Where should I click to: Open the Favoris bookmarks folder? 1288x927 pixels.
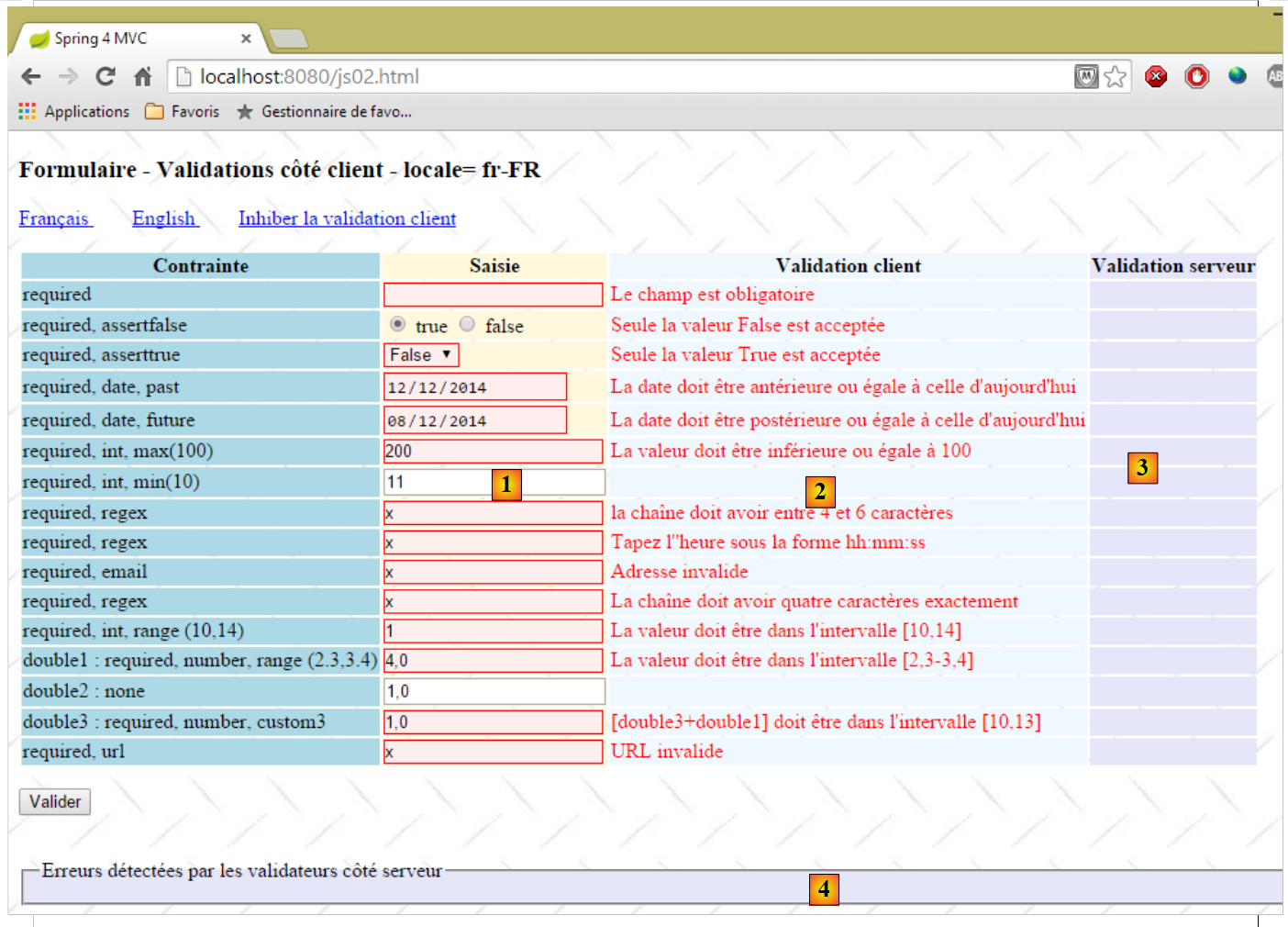[x=183, y=111]
